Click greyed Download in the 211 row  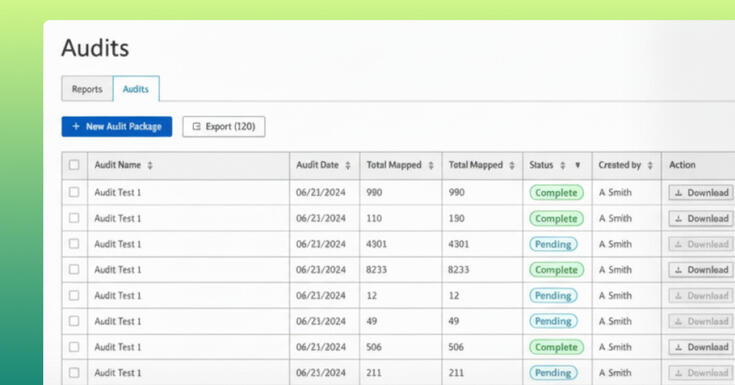click(701, 373)
